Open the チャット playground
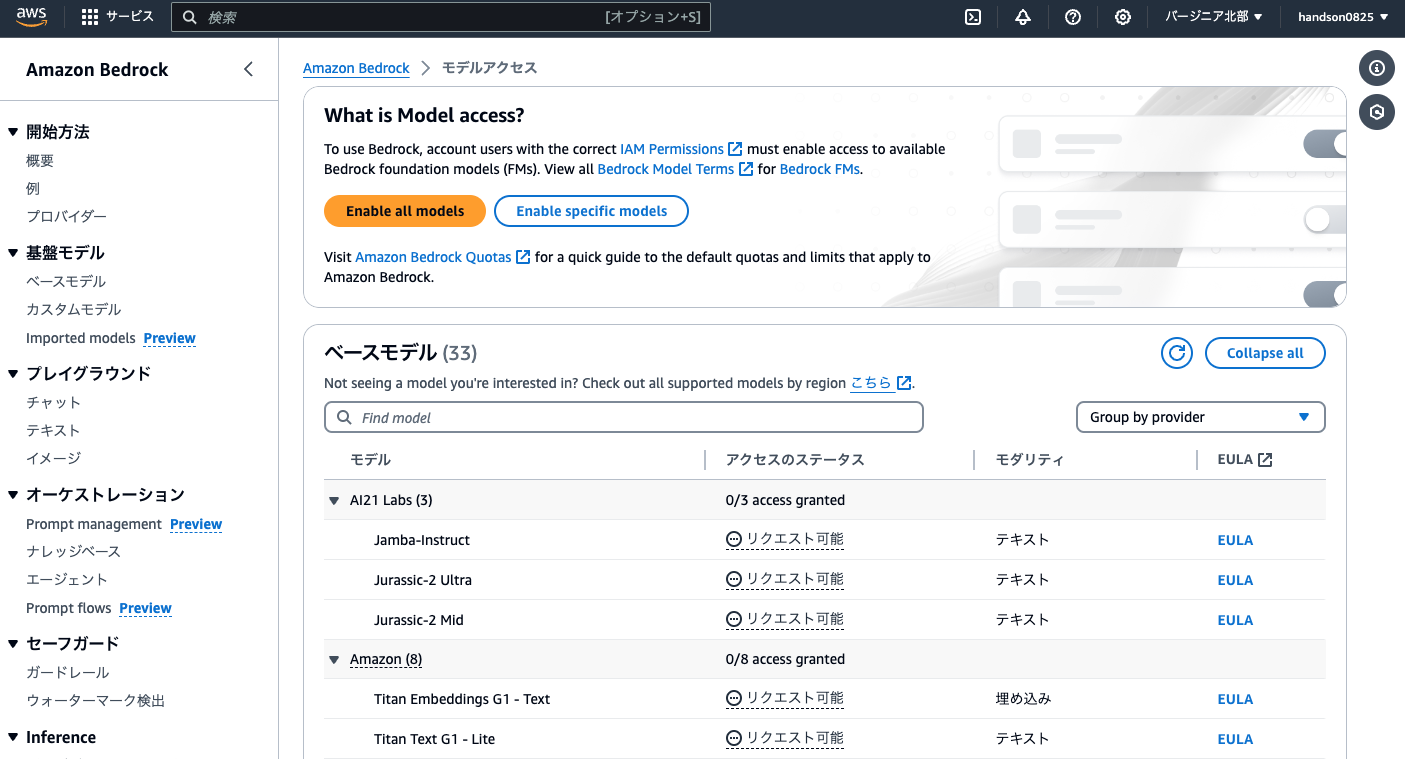The width and height of the screenshot is (1405, 759). click(54, 402)
